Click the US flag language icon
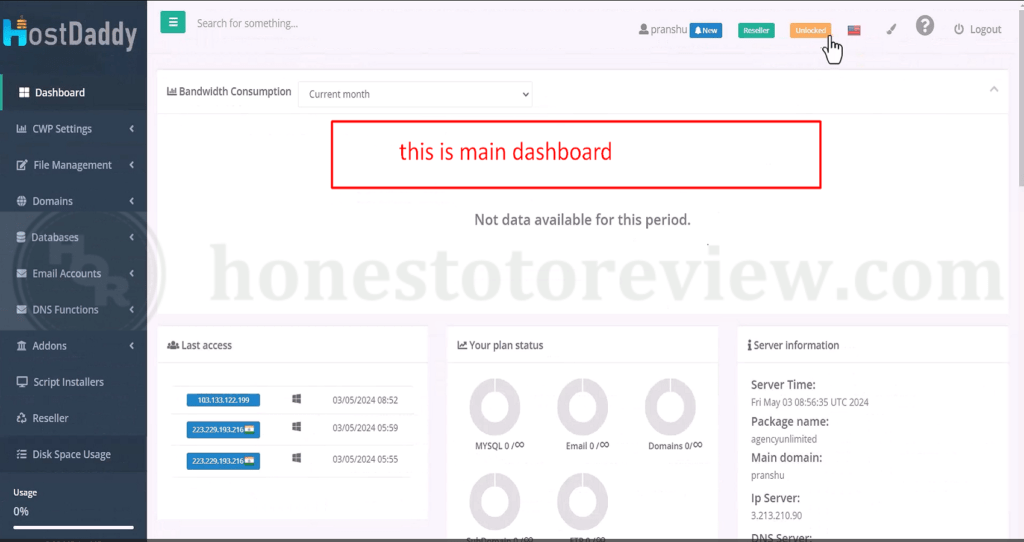1024x542 pixels. [854, 30]
